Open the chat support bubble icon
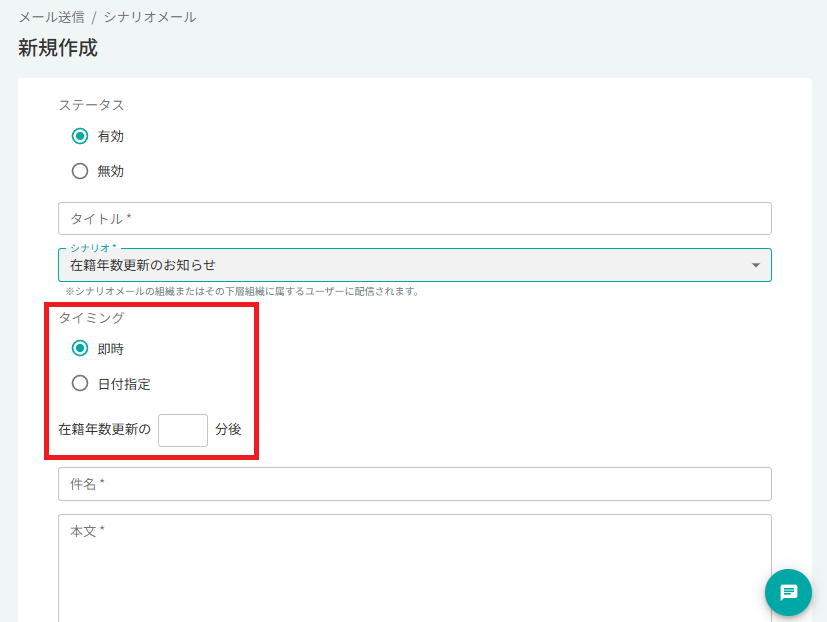The width and height of the screenshot is (827, 622). (788, 592)
